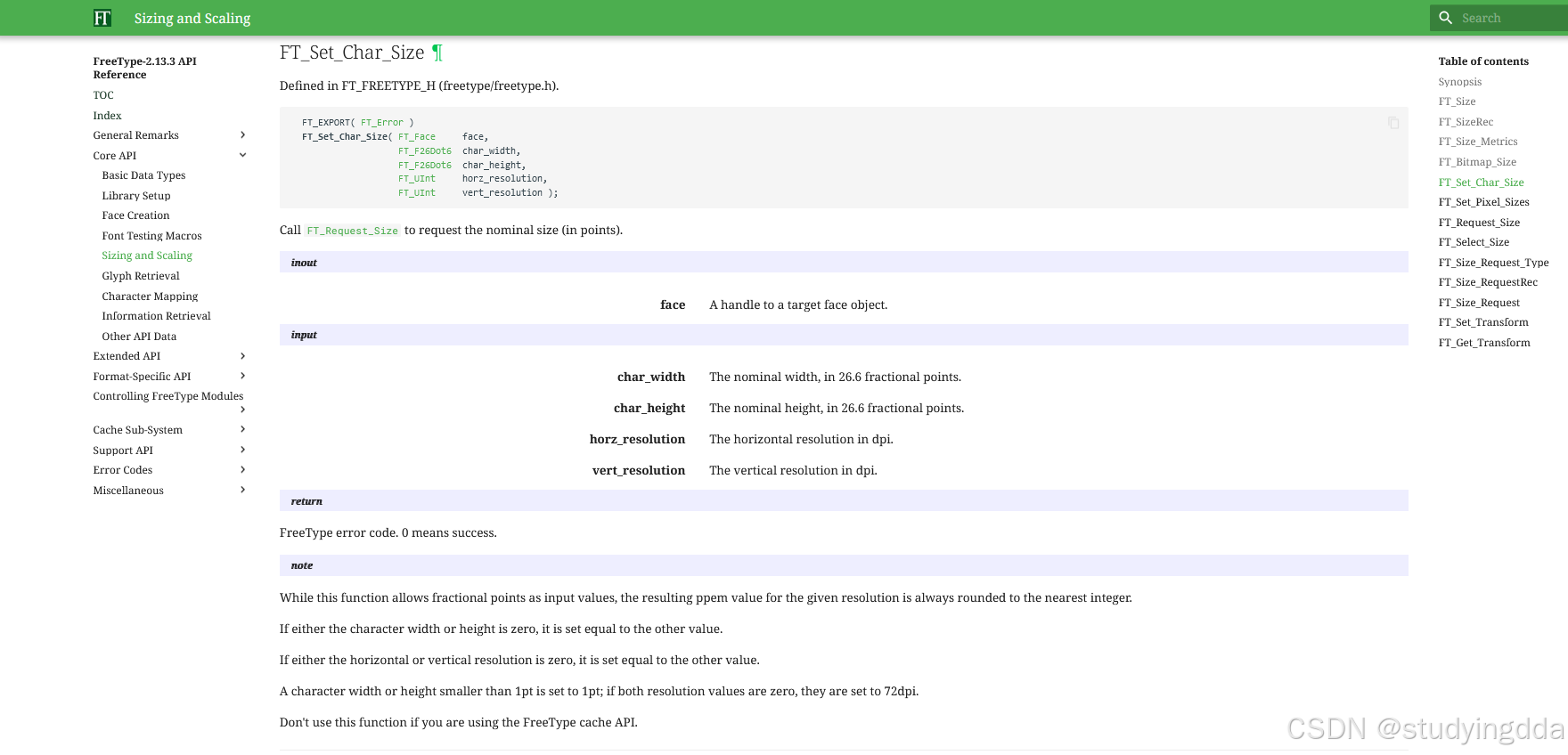This screenshot has width=1568, height=755.
Task: Click the pilcrow permalink next to FT_Set_Char_Size
Action: (x=437, y=53)
